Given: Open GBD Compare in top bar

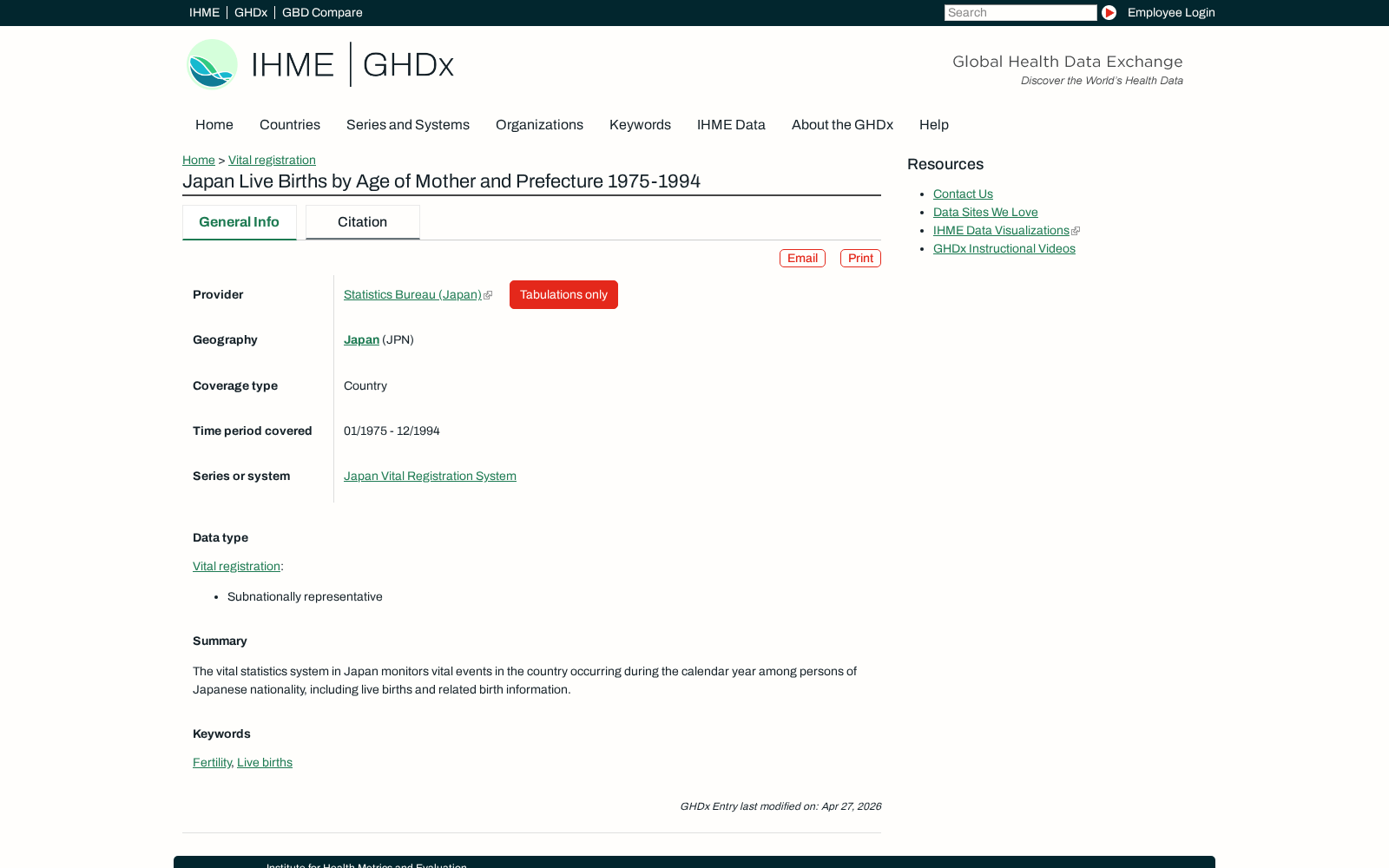Looking at the screenshot, I should pyautogui.click(x=322, y=12).
